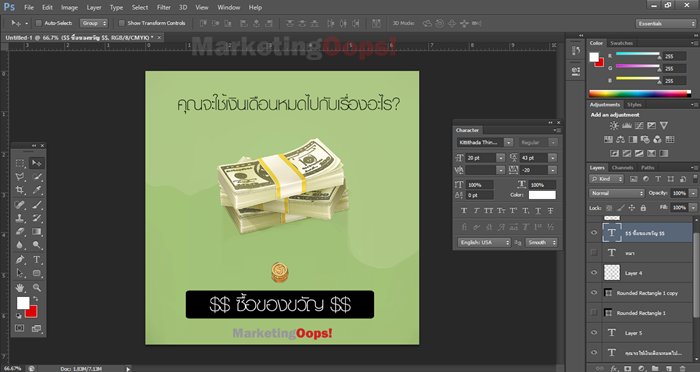The image size is (700, 372).
Task: Click the Quick Mask mode icon
Action: [20, 328]
